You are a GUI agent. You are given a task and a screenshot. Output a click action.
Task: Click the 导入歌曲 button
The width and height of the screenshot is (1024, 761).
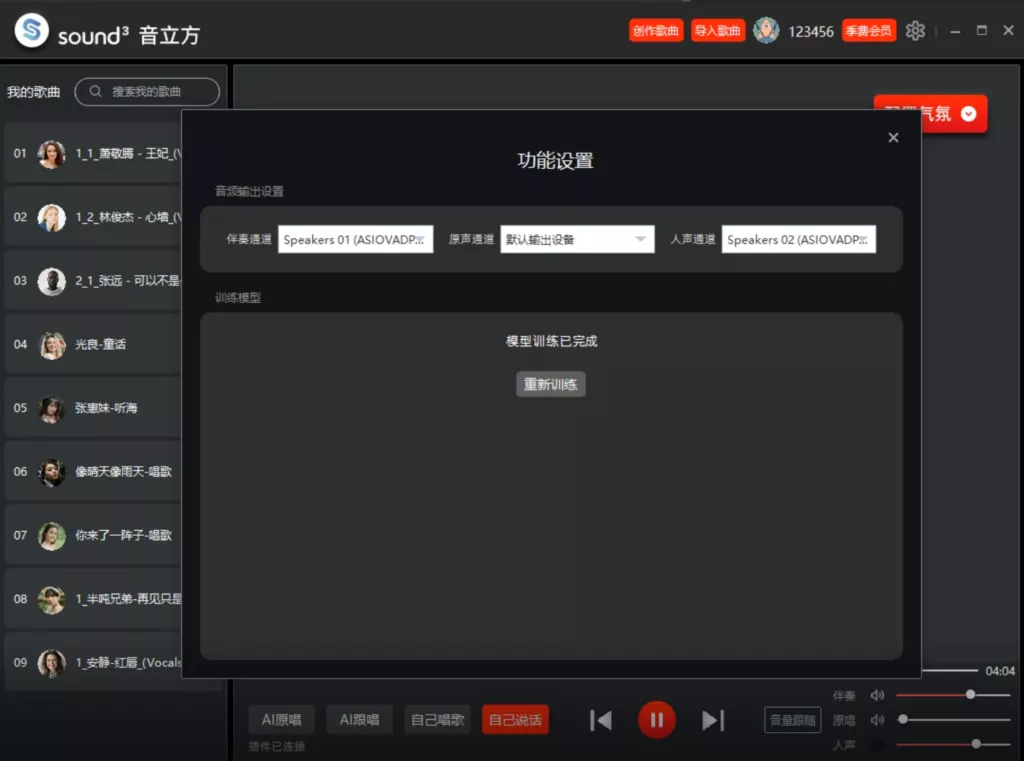pos(717,31)
